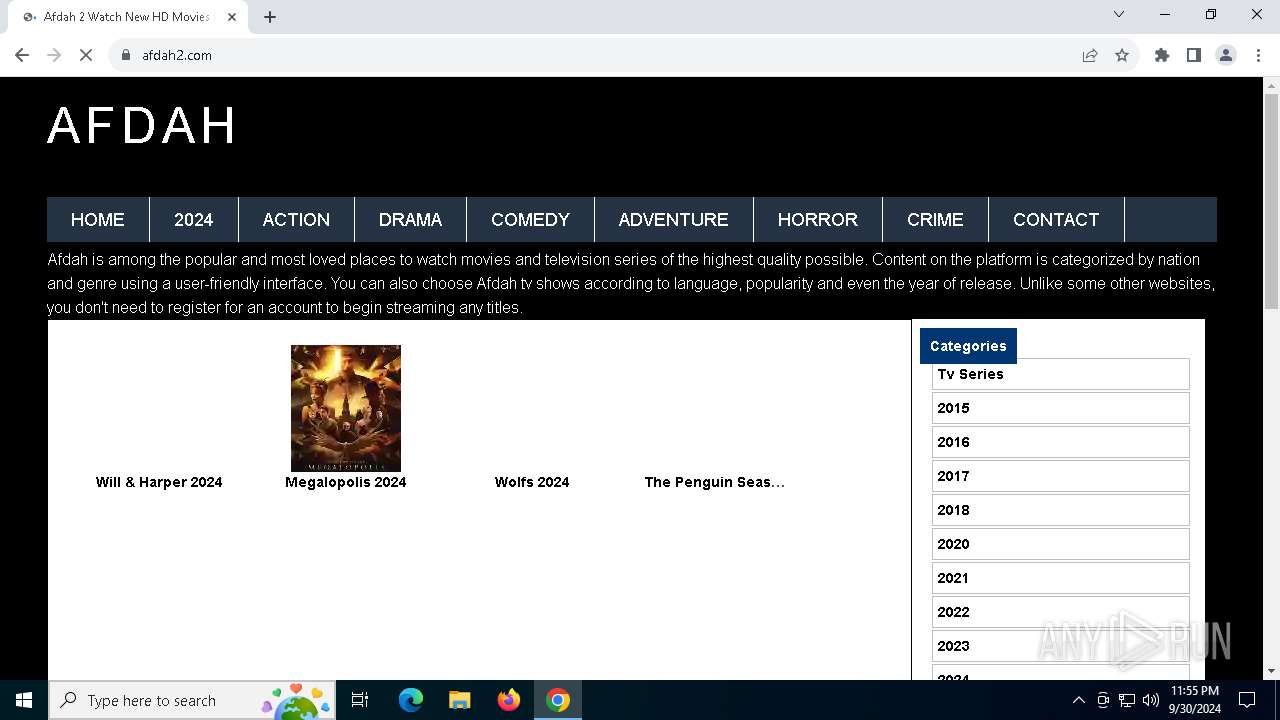Launch Firefox from taskbar
The height and width of the screenshot is (720, 1280).
509,700
